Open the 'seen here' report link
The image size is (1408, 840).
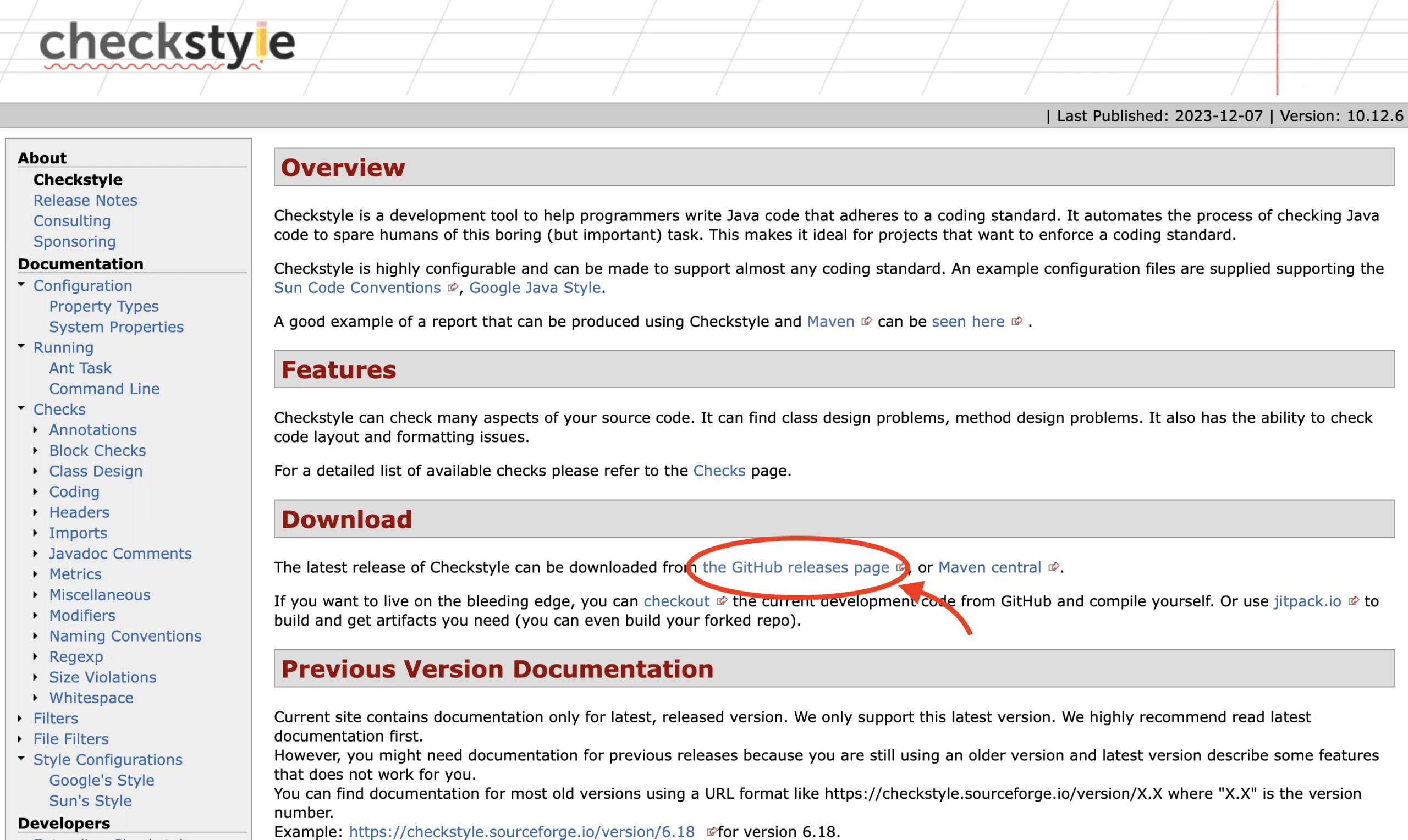point(968,322)
